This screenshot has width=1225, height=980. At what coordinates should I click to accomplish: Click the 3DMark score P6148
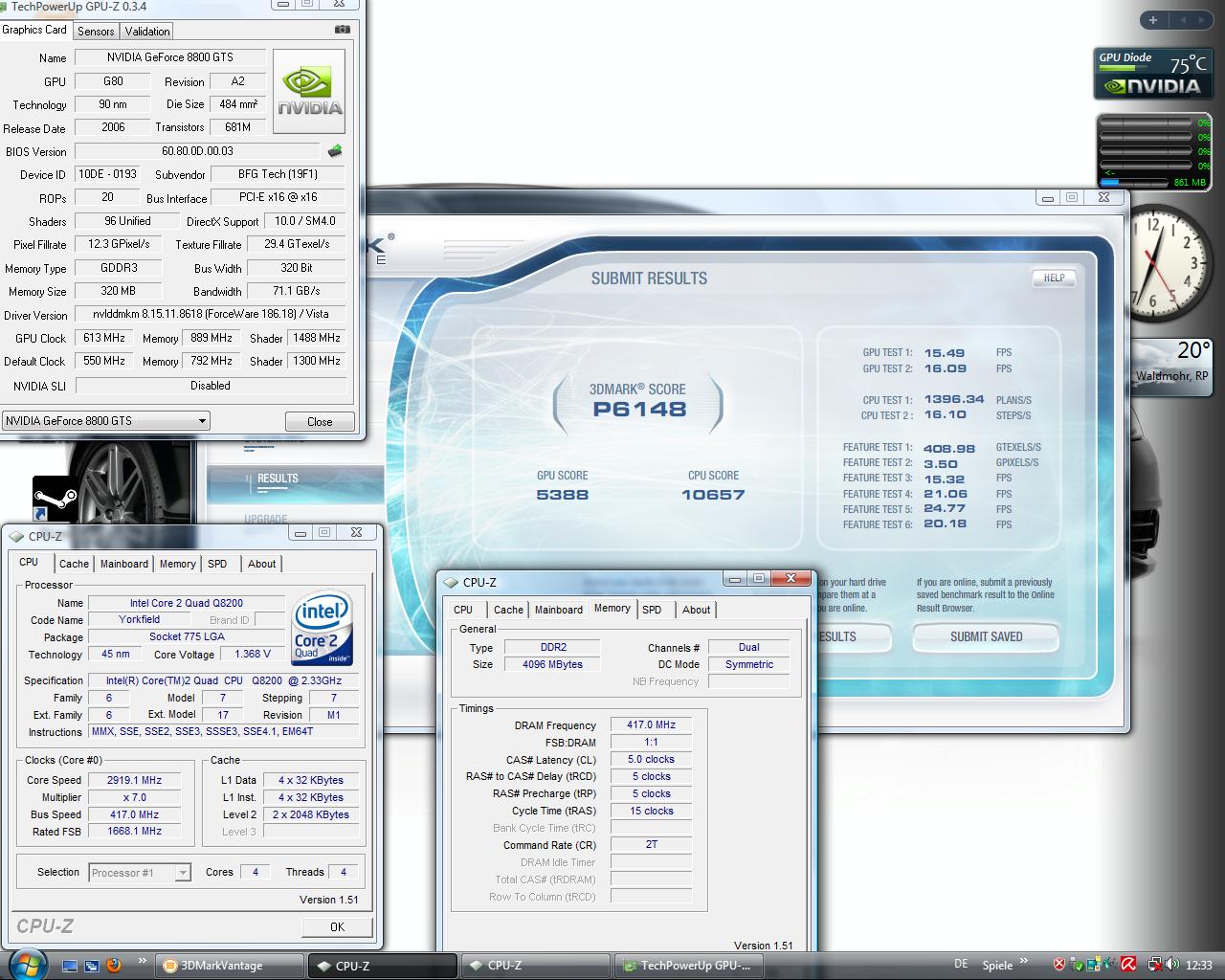point(639,410)
